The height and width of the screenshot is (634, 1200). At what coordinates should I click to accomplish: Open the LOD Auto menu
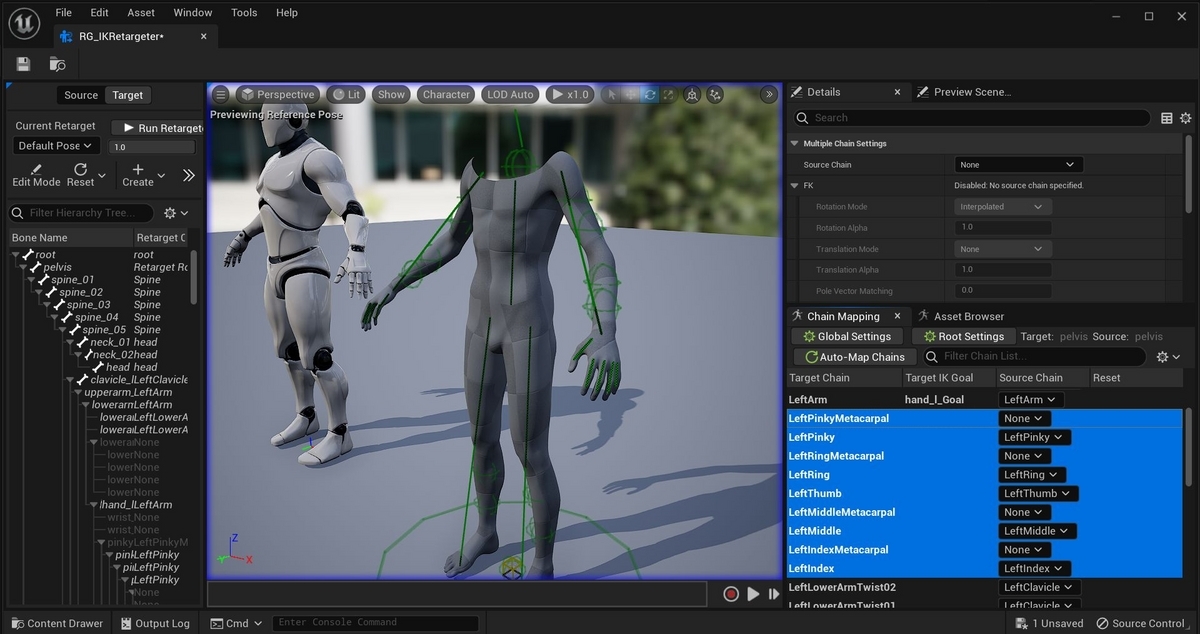tap(510, 95)
